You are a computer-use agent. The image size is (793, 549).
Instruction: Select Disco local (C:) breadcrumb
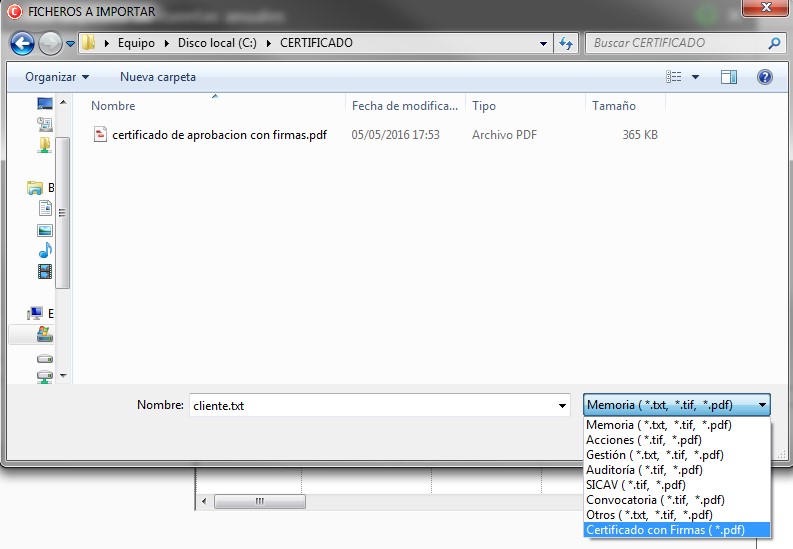coord(217,43)
